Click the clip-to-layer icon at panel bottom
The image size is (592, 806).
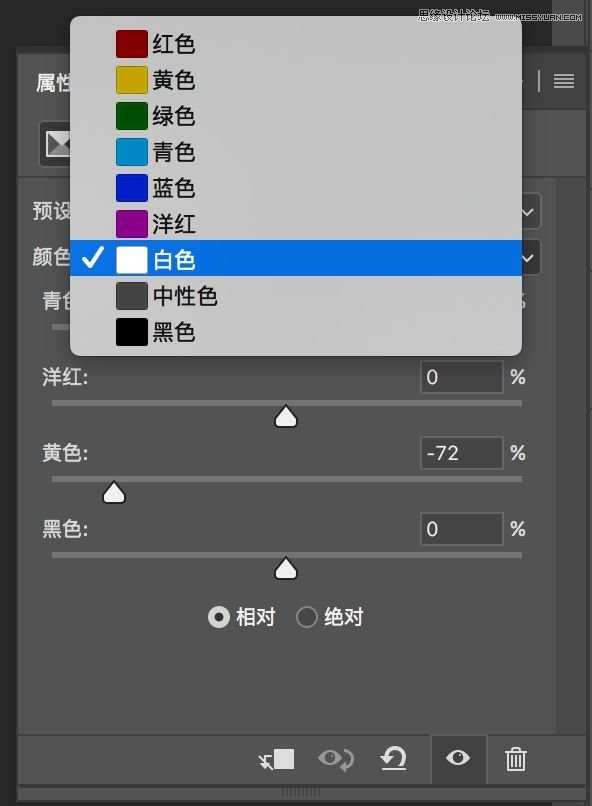point(277,759)
